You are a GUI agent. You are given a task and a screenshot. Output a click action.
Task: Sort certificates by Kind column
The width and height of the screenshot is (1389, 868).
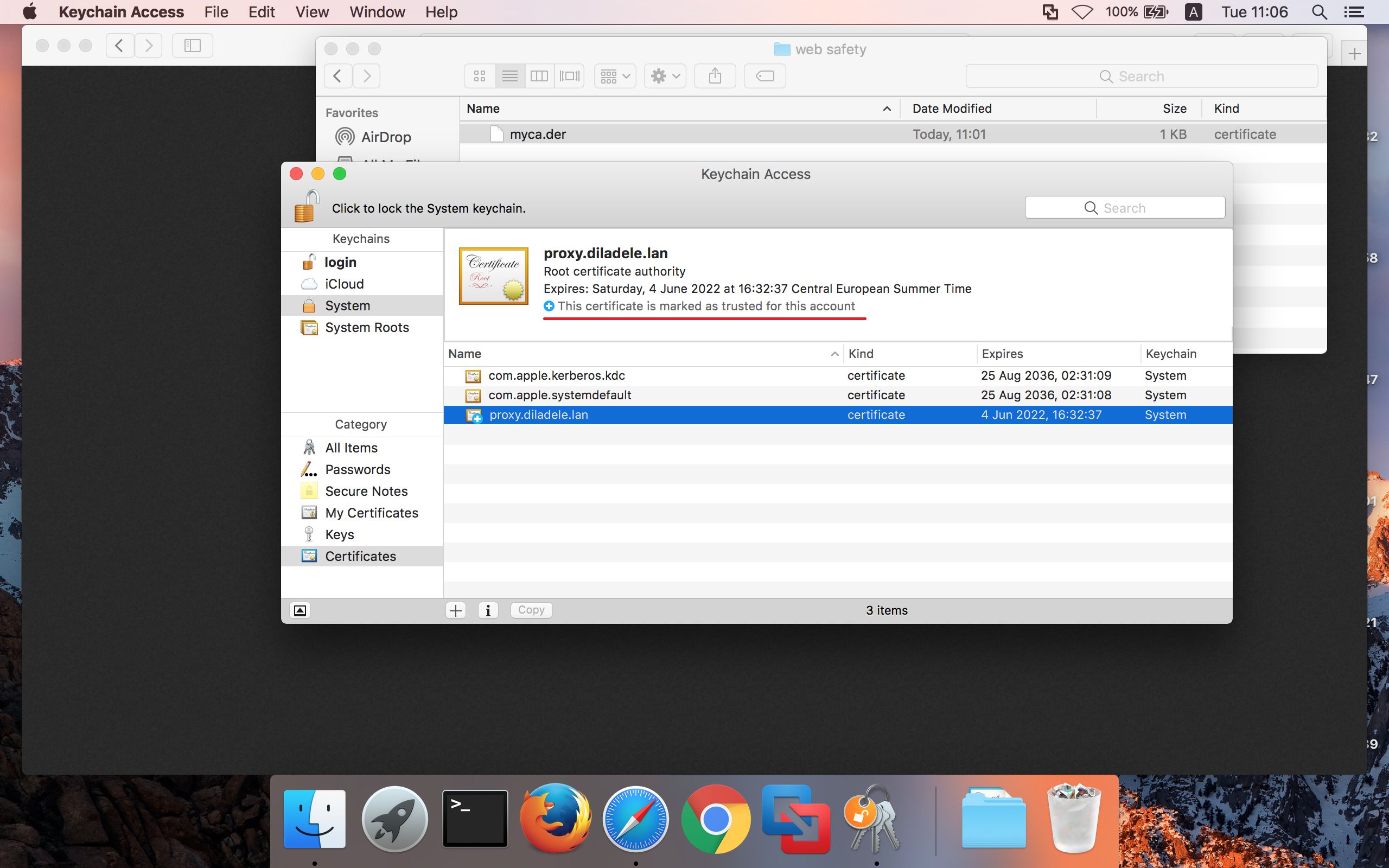[x=910, y=354]
